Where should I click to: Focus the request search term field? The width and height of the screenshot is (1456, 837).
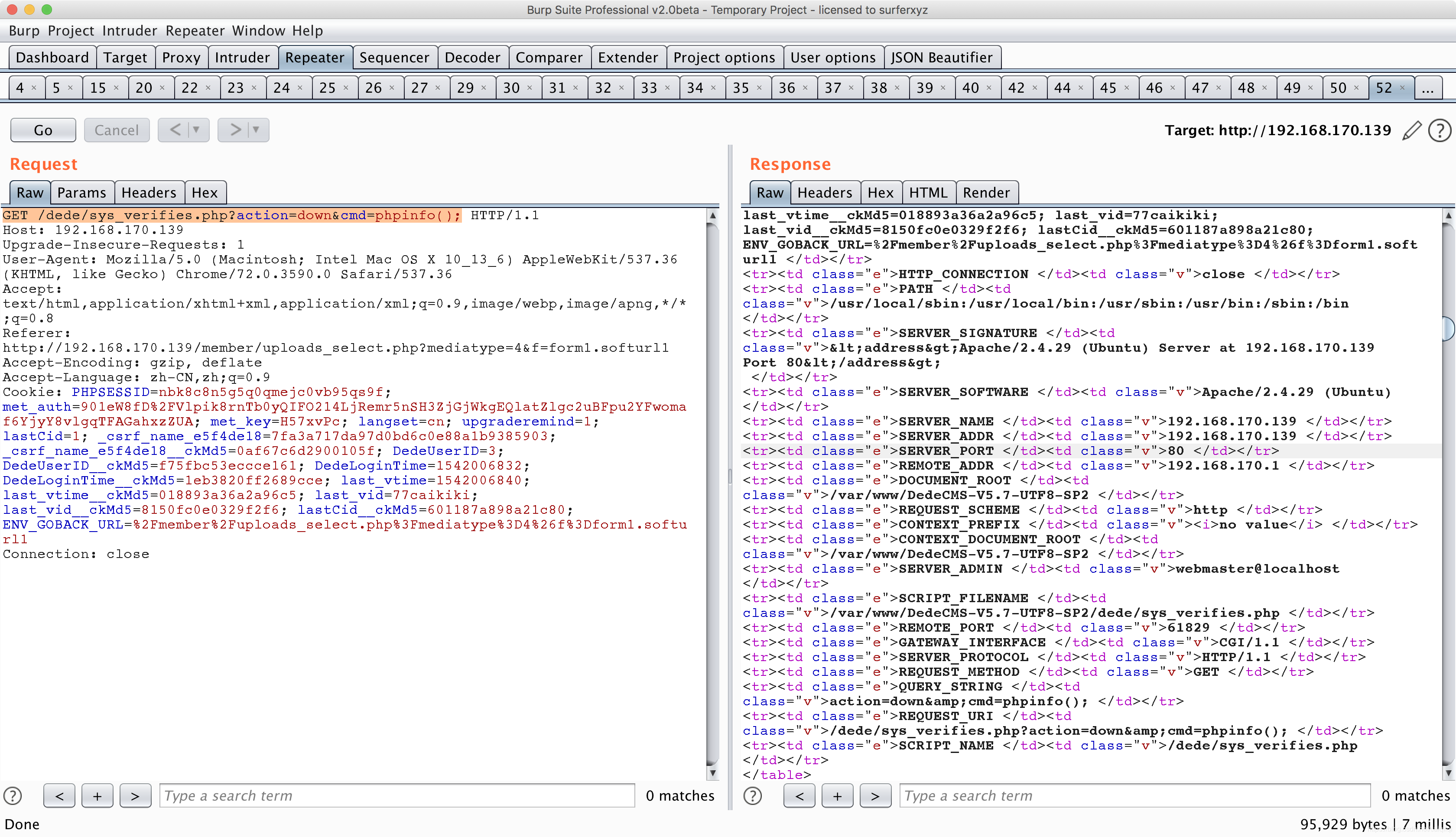396,795
